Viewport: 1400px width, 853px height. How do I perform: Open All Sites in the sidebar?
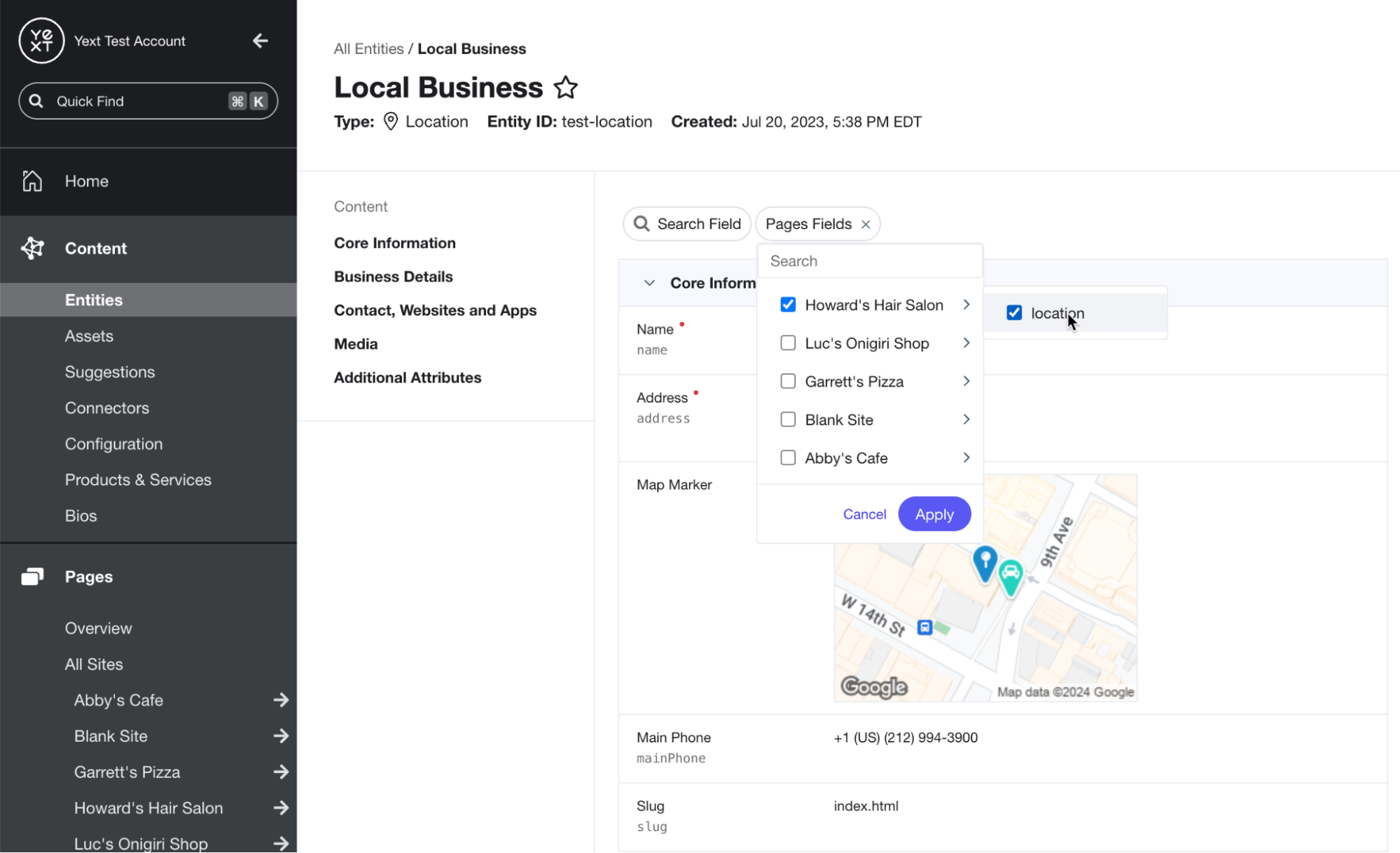[94, 664]
